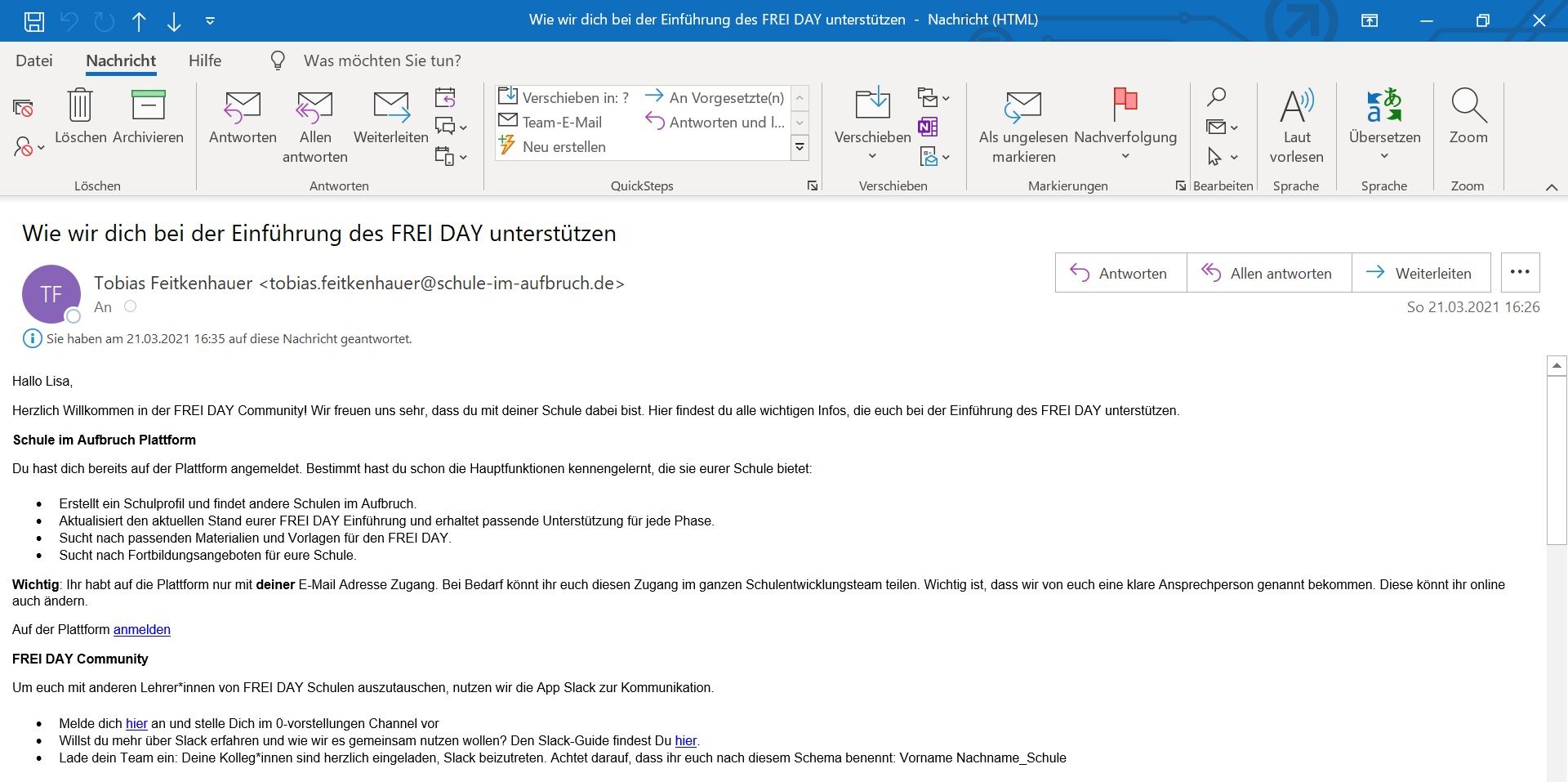Open the Rules dropdown in Verschieben group

point(933,98)
